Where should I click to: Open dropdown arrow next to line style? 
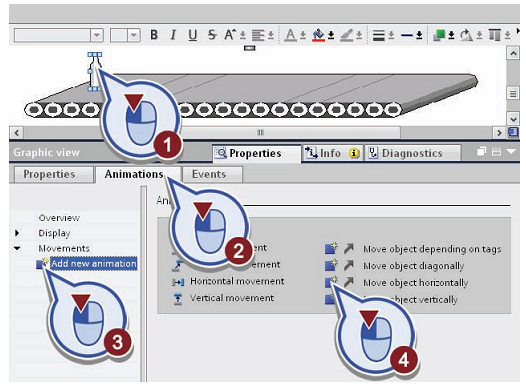[x=419, y=35]
